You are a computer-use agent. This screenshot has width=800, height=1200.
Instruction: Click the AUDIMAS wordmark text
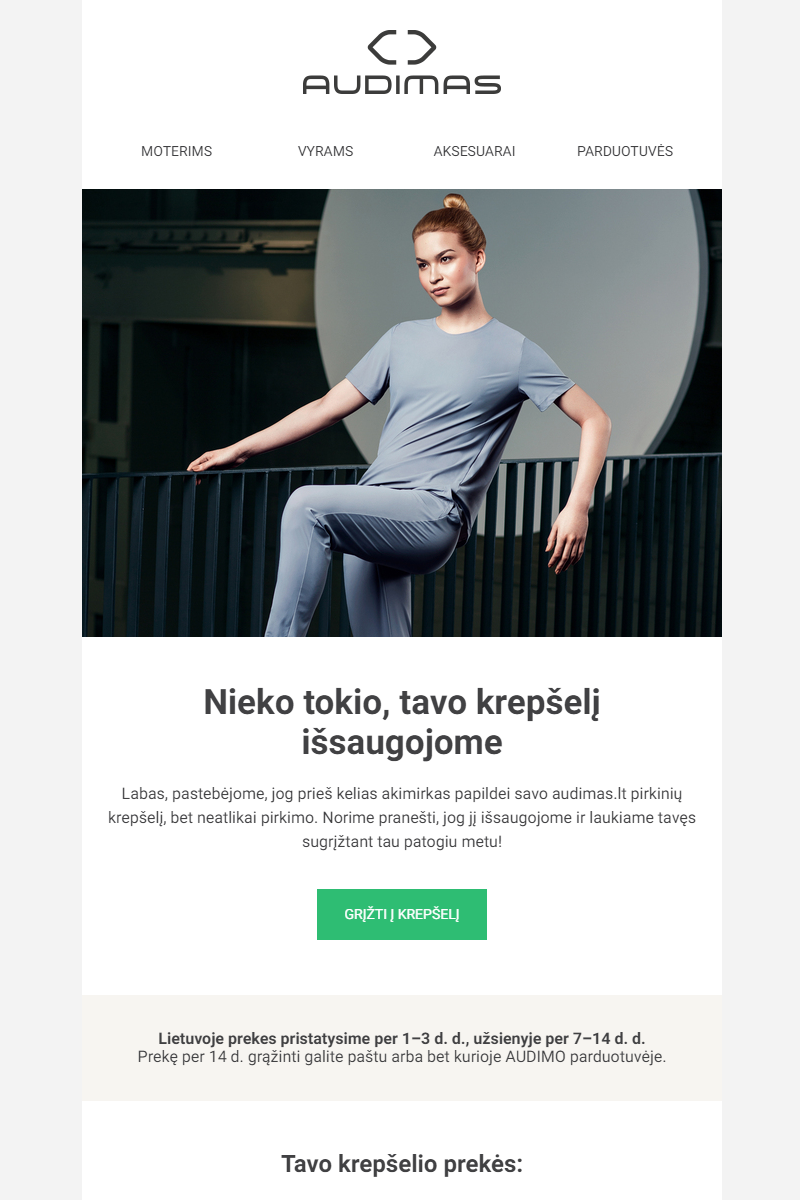tap(402, 84)
